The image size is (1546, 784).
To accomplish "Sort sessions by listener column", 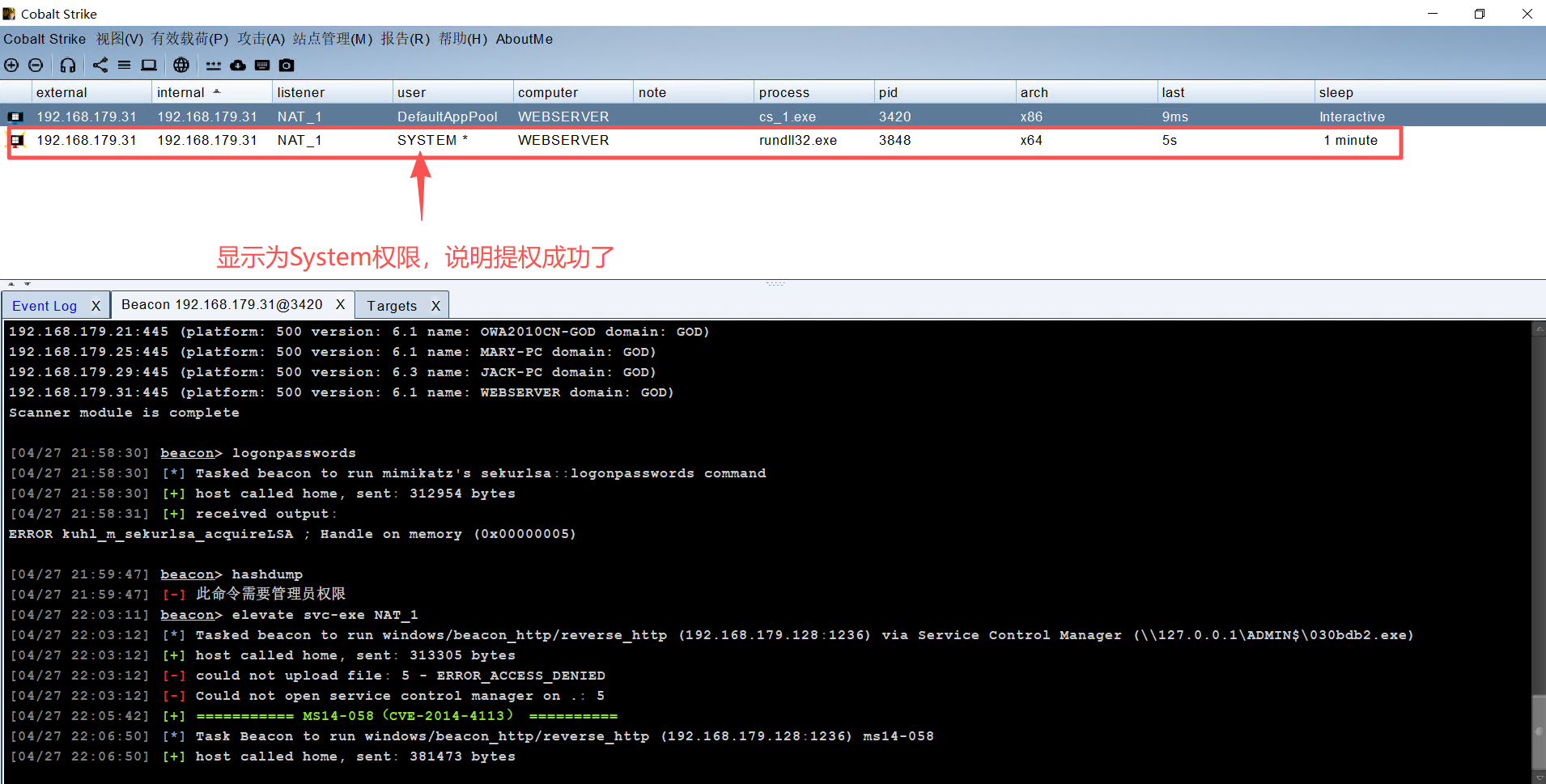I will click(x=332, y=92).
